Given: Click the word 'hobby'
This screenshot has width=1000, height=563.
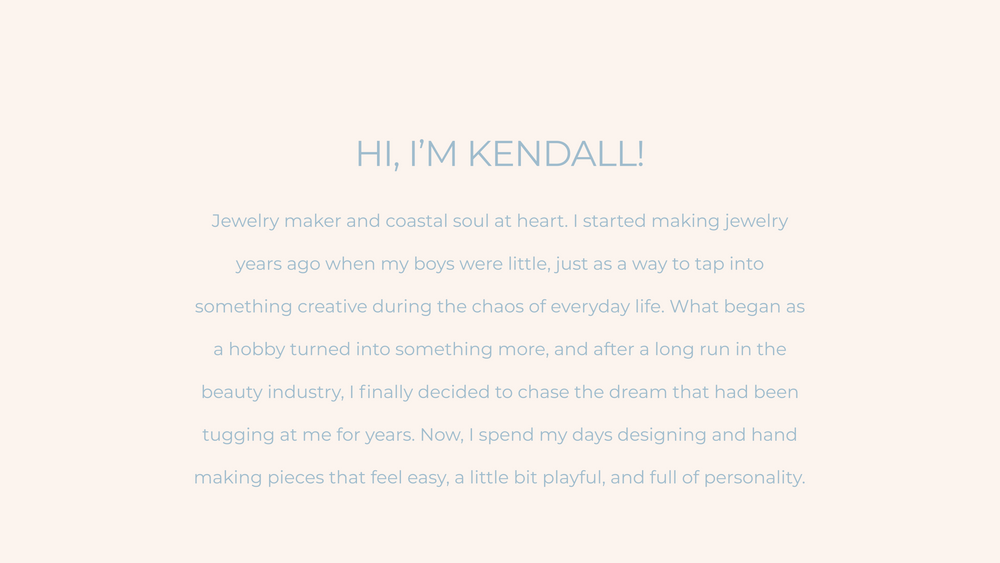Looking at the screenshot, I should [256, 349].
